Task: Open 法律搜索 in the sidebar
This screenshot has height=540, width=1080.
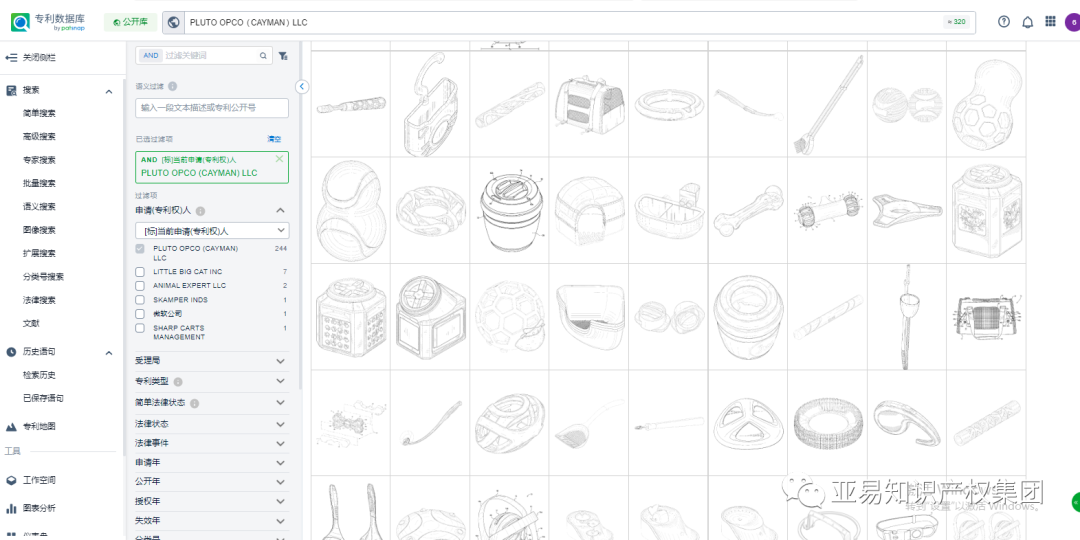Action: [39, 300]
